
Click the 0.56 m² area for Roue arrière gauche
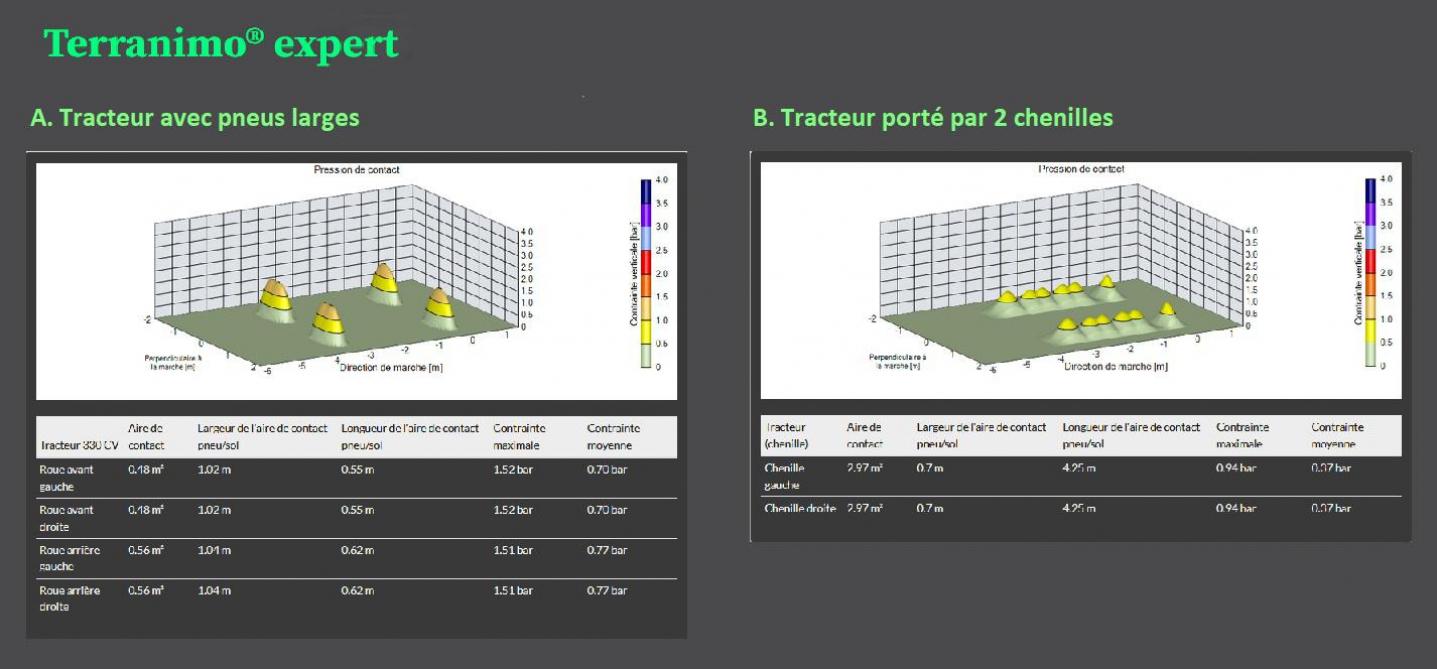point(146,550)
